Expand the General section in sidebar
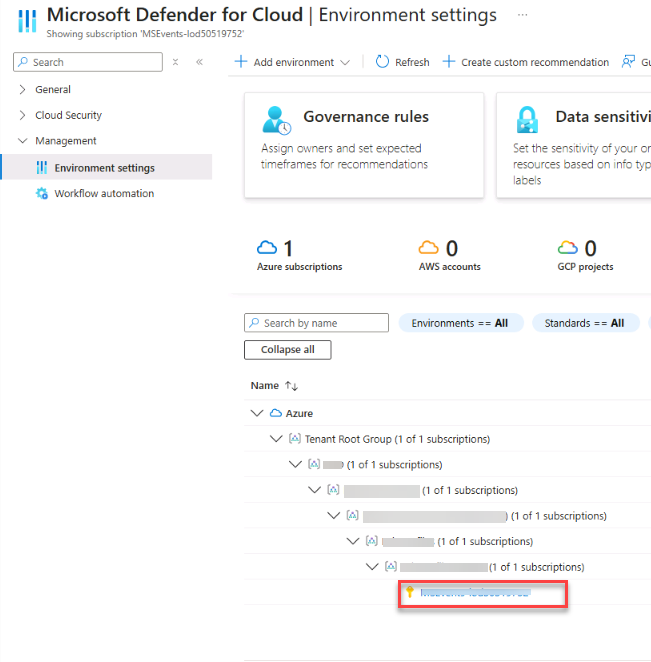651x662 pixels. coord(22,90)
